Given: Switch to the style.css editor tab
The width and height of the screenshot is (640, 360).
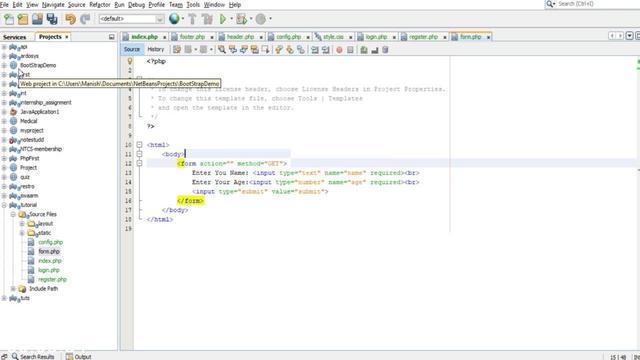Looking at the screenshot, I should coord(333,37).
